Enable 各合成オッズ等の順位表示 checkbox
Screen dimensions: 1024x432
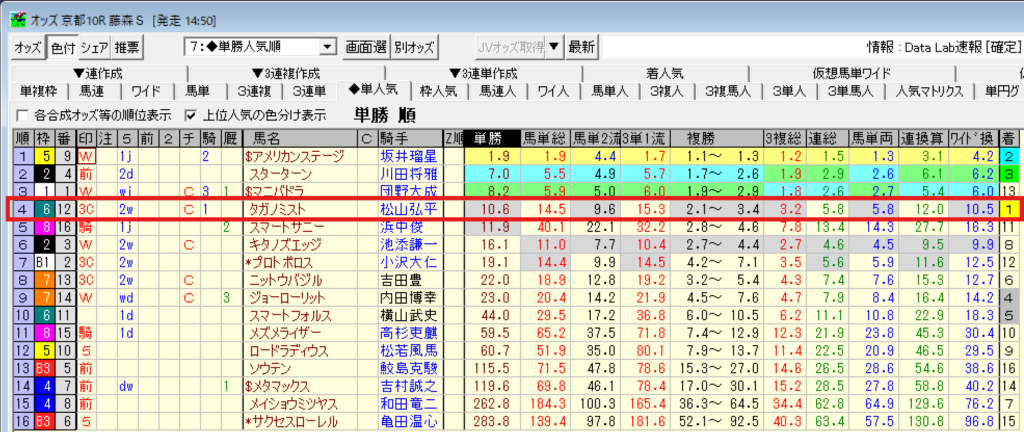pyautogui.click(x=23, y=115)
